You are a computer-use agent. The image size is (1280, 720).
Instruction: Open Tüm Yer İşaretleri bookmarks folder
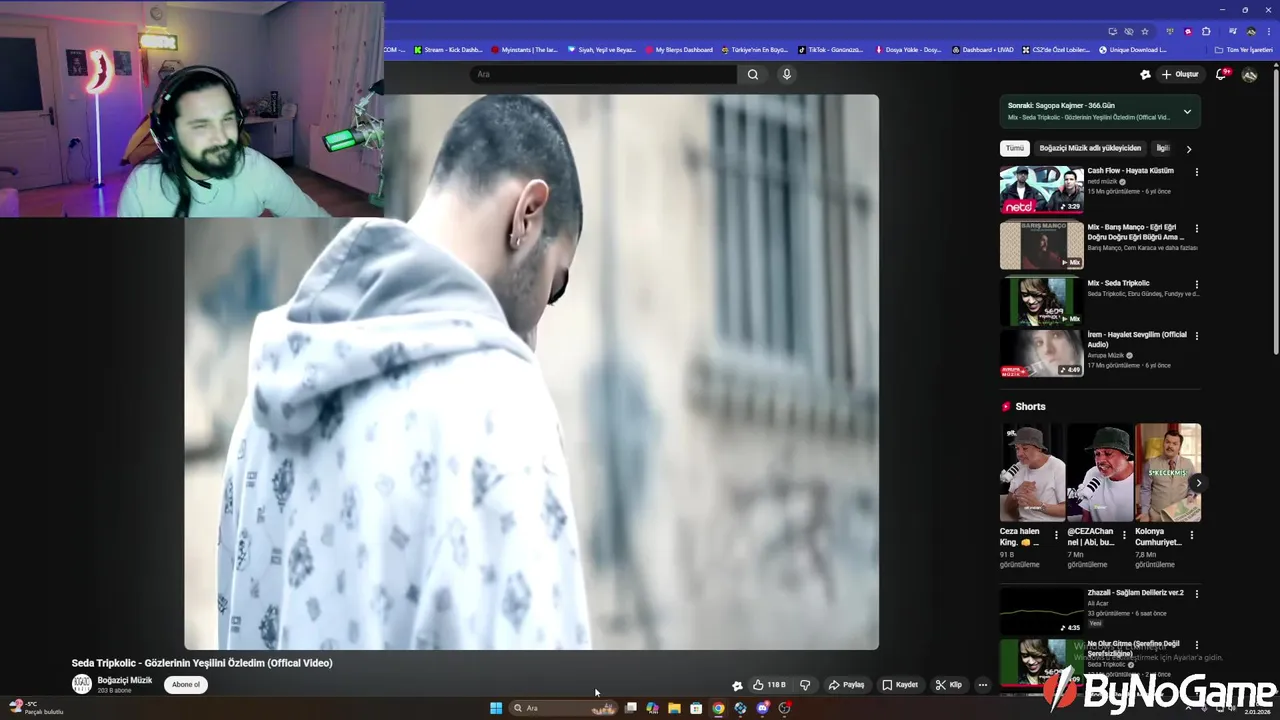pos(1243,49)
